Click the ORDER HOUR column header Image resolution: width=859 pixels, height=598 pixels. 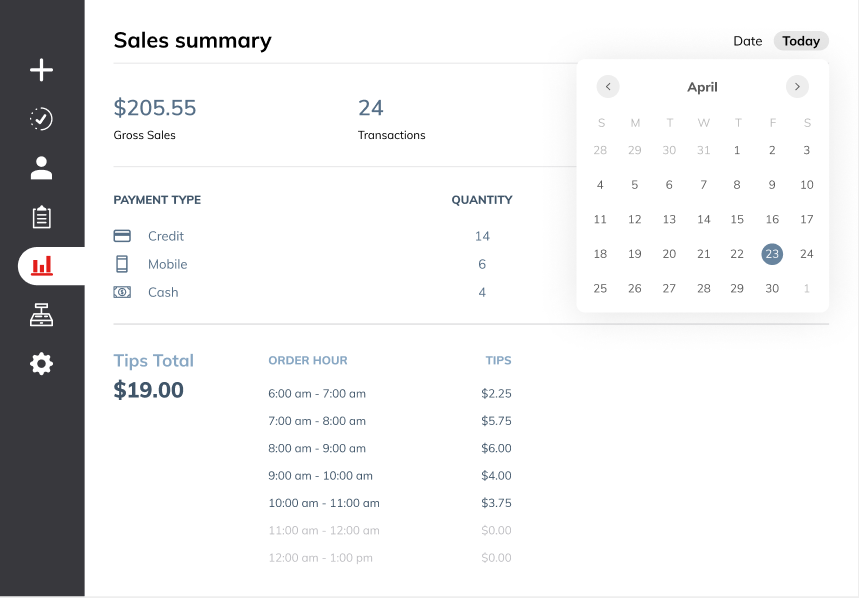(308, 360)
